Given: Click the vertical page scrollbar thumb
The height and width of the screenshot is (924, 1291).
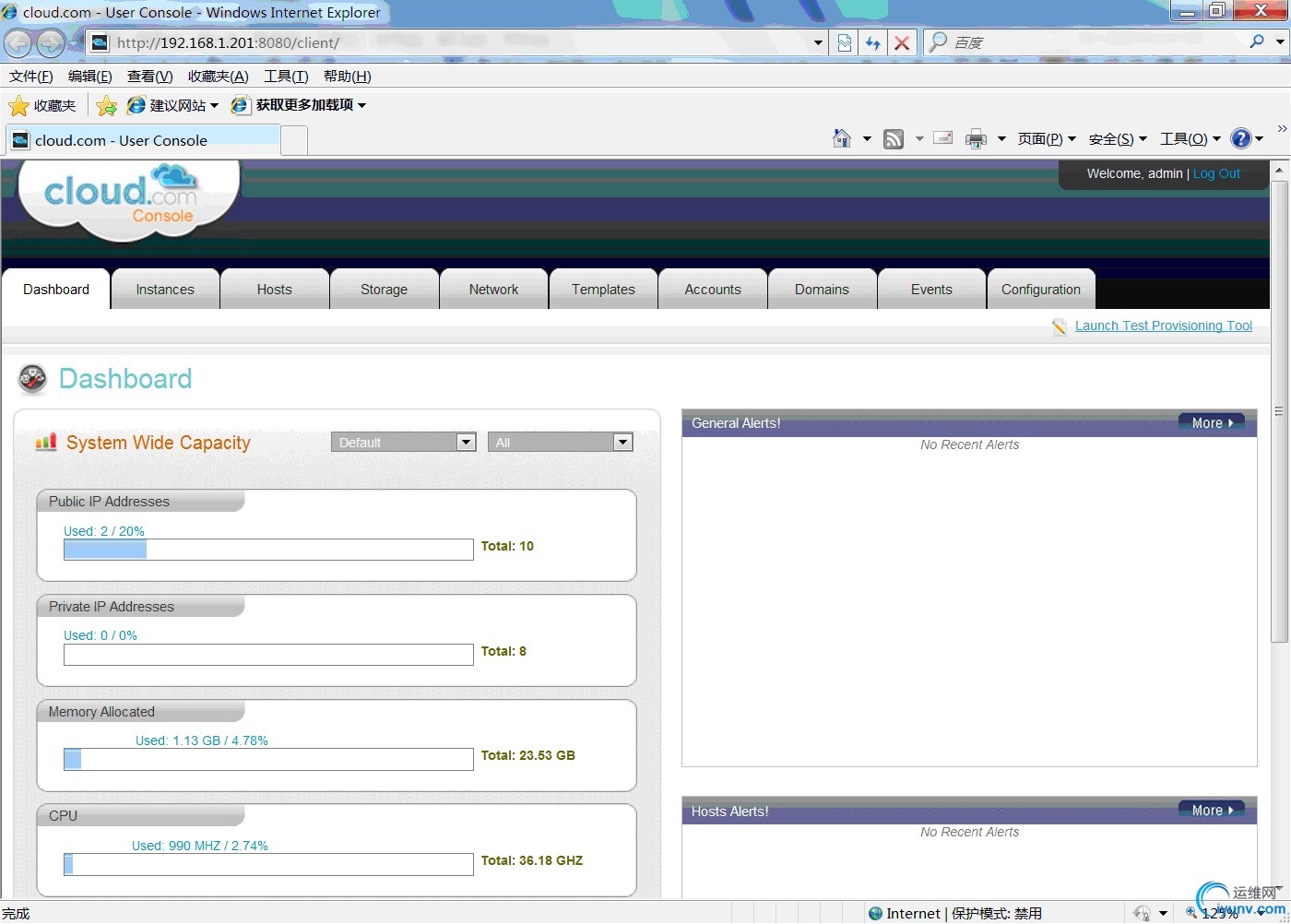Looking at the screenshot, I should pyautogui.click(x=1279, y=411).
